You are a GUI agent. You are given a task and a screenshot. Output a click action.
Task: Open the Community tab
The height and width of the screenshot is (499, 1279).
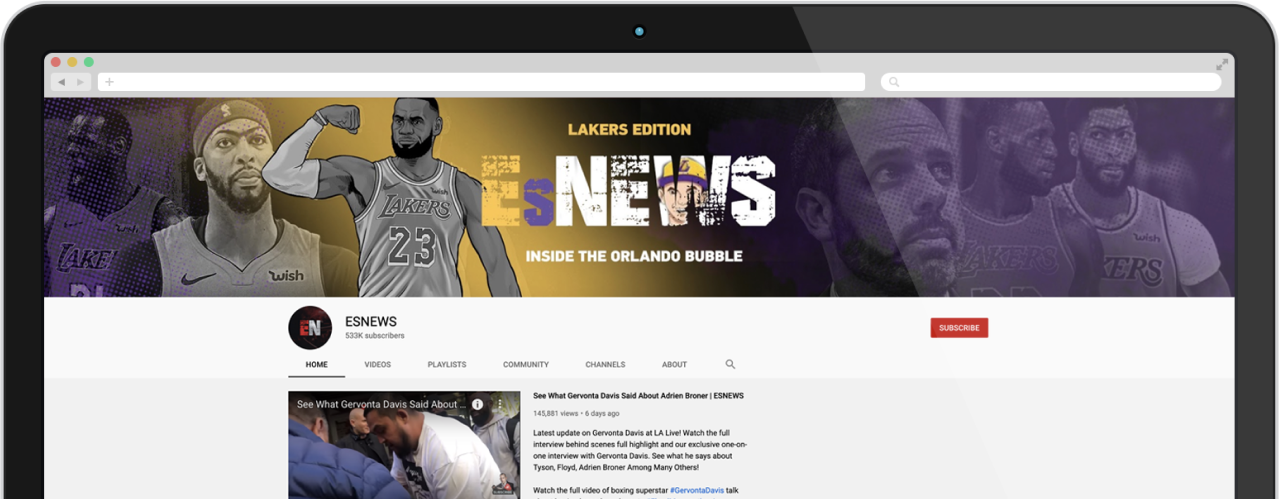[x=526, y=365]
